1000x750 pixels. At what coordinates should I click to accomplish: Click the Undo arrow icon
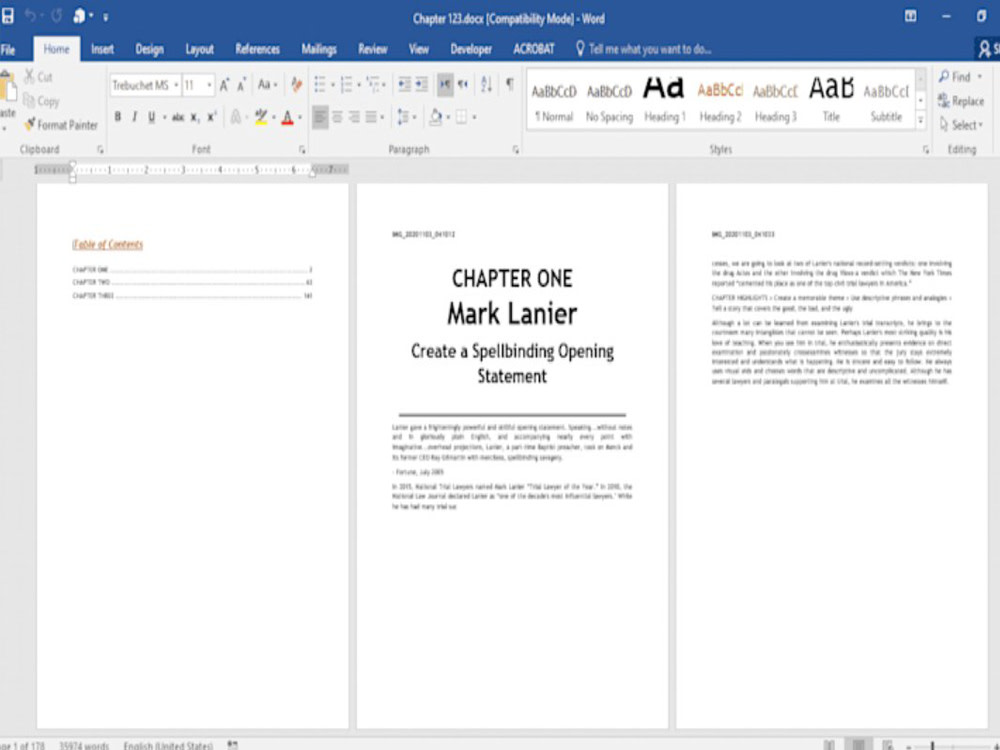click(30, 16)
